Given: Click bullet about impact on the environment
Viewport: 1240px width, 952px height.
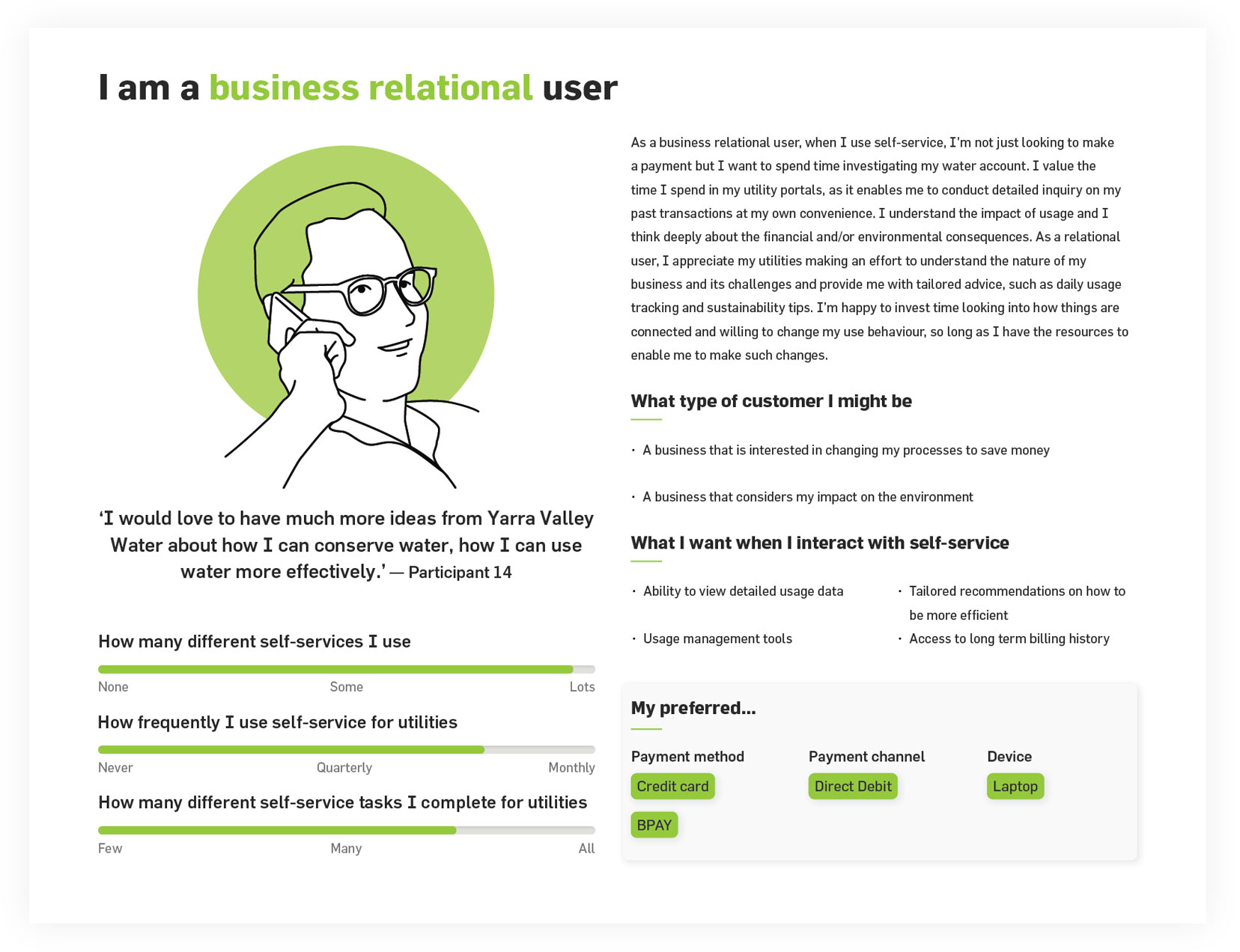Looking at the screenshot, I should coord(807,497).
